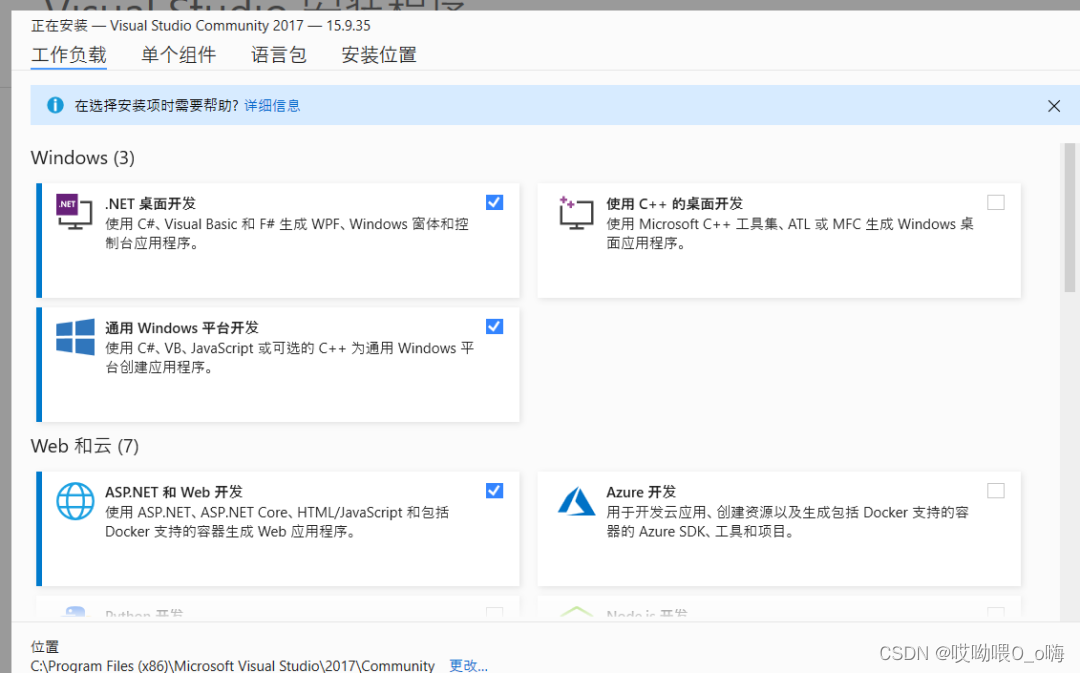
Task: Select the 通用 Windows 平台开发 title text
Action: click(x=182, y=328)
